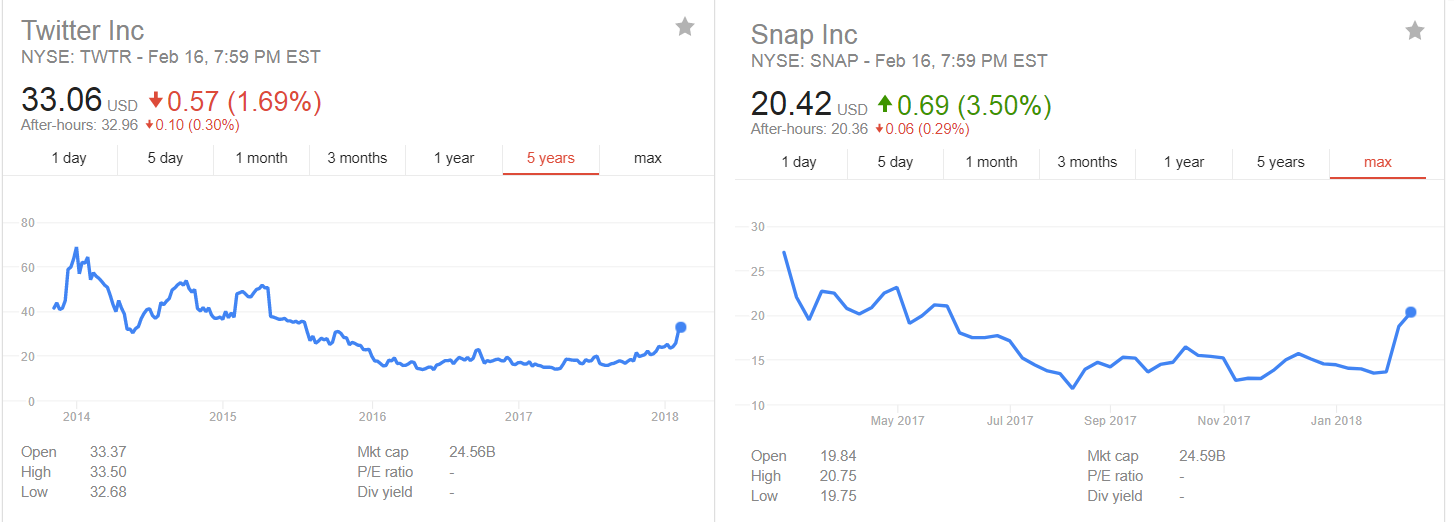Open Twitter's 3 months chart view
This screenshot has height=524, width=1454.
(357, 158)
